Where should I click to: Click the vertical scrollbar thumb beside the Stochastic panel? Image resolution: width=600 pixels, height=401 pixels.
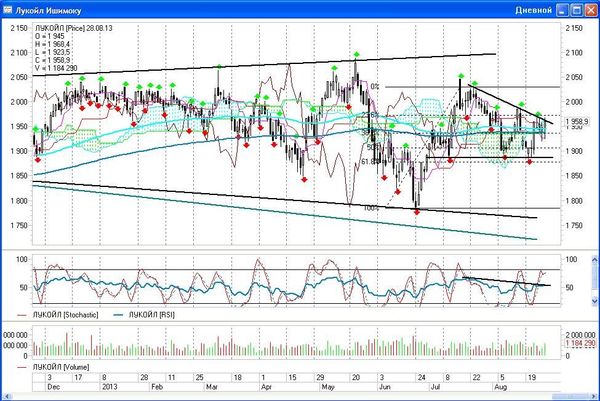click(x=594, y=279)
